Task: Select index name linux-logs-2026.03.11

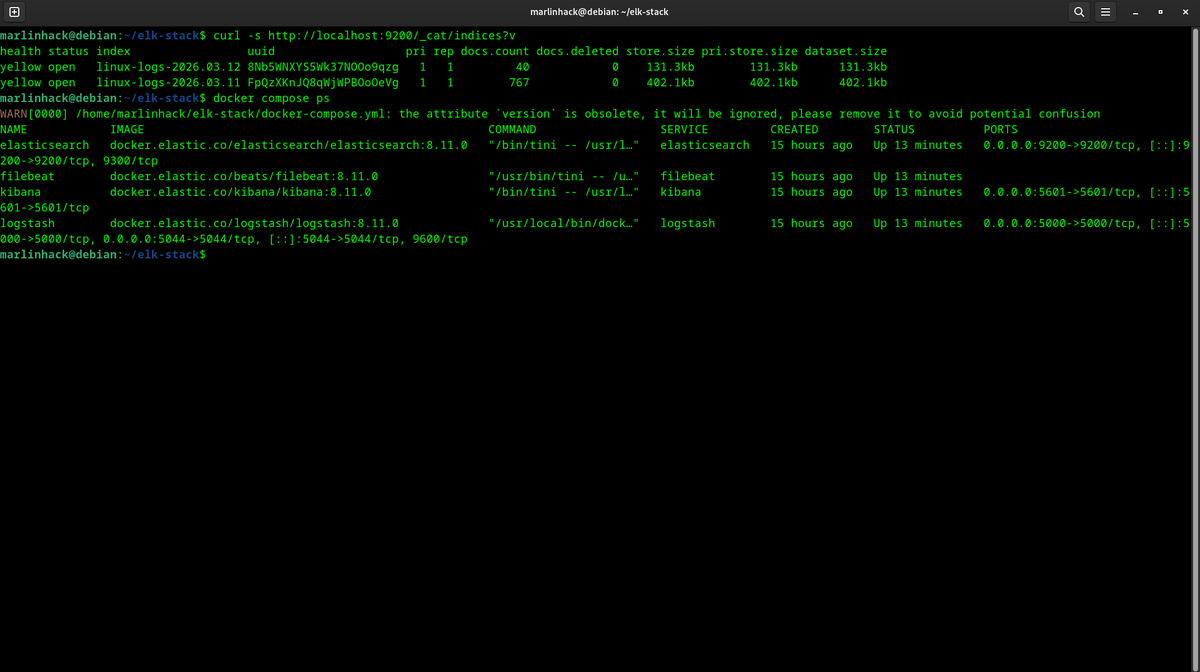Action: coord(168,83)
